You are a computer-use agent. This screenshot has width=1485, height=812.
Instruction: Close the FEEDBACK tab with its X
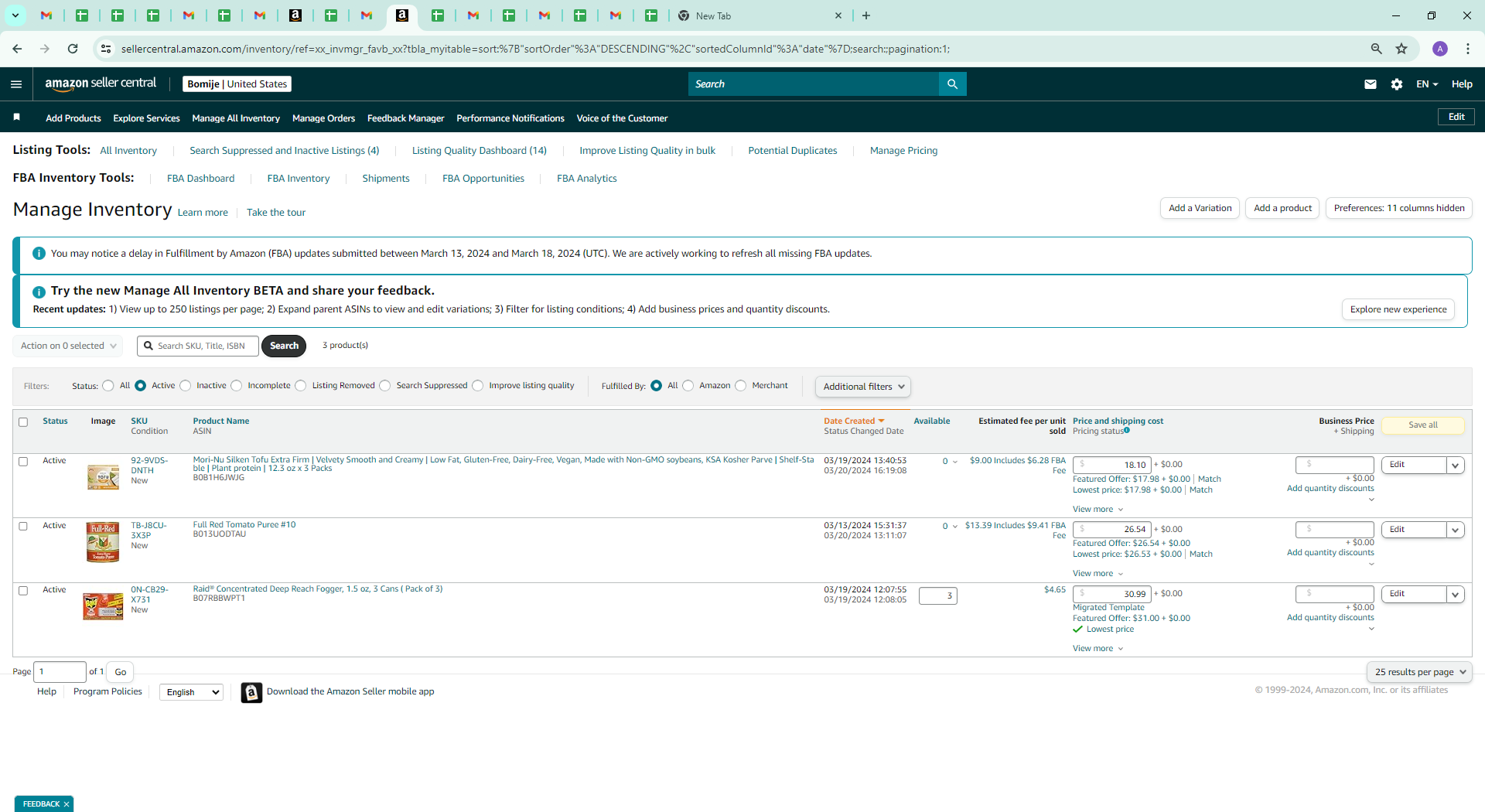click(x=67, y=804)
